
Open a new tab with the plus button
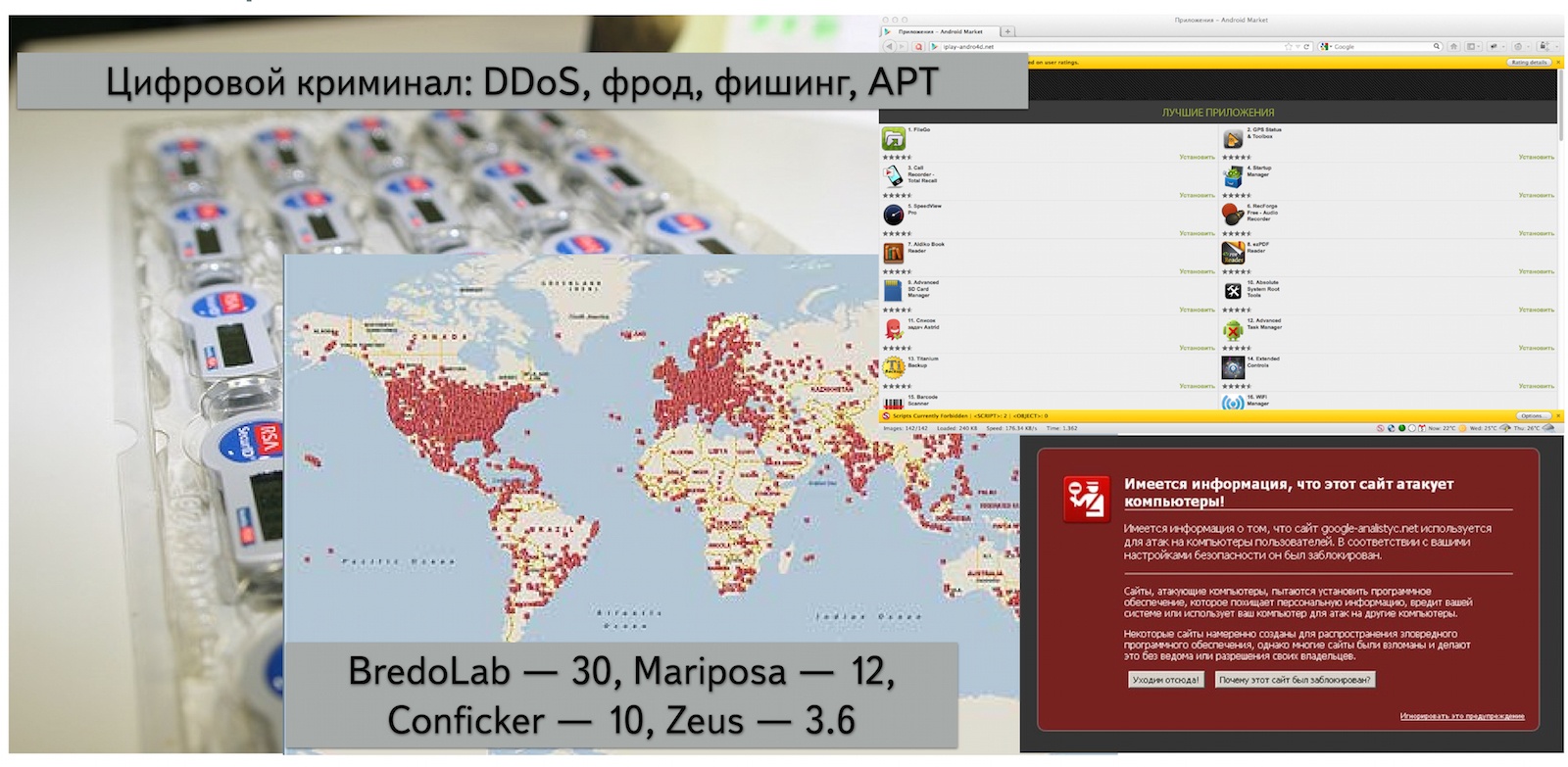tap(1007, 31)
